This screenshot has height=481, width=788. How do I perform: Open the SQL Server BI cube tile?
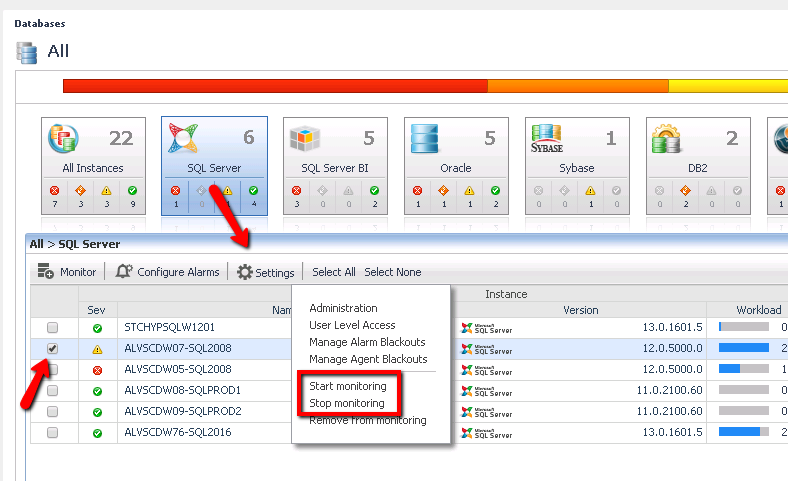335,166
